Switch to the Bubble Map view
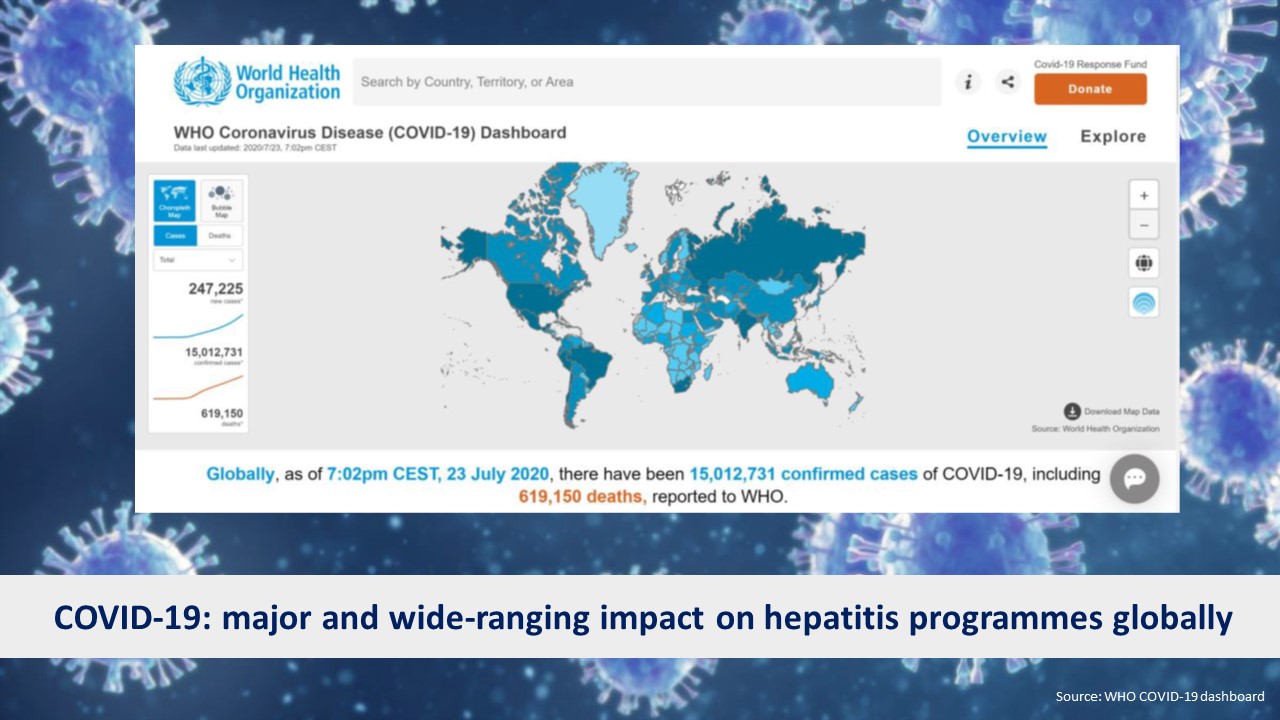This screenshot has width=1280, height=720. click(221, 201)
